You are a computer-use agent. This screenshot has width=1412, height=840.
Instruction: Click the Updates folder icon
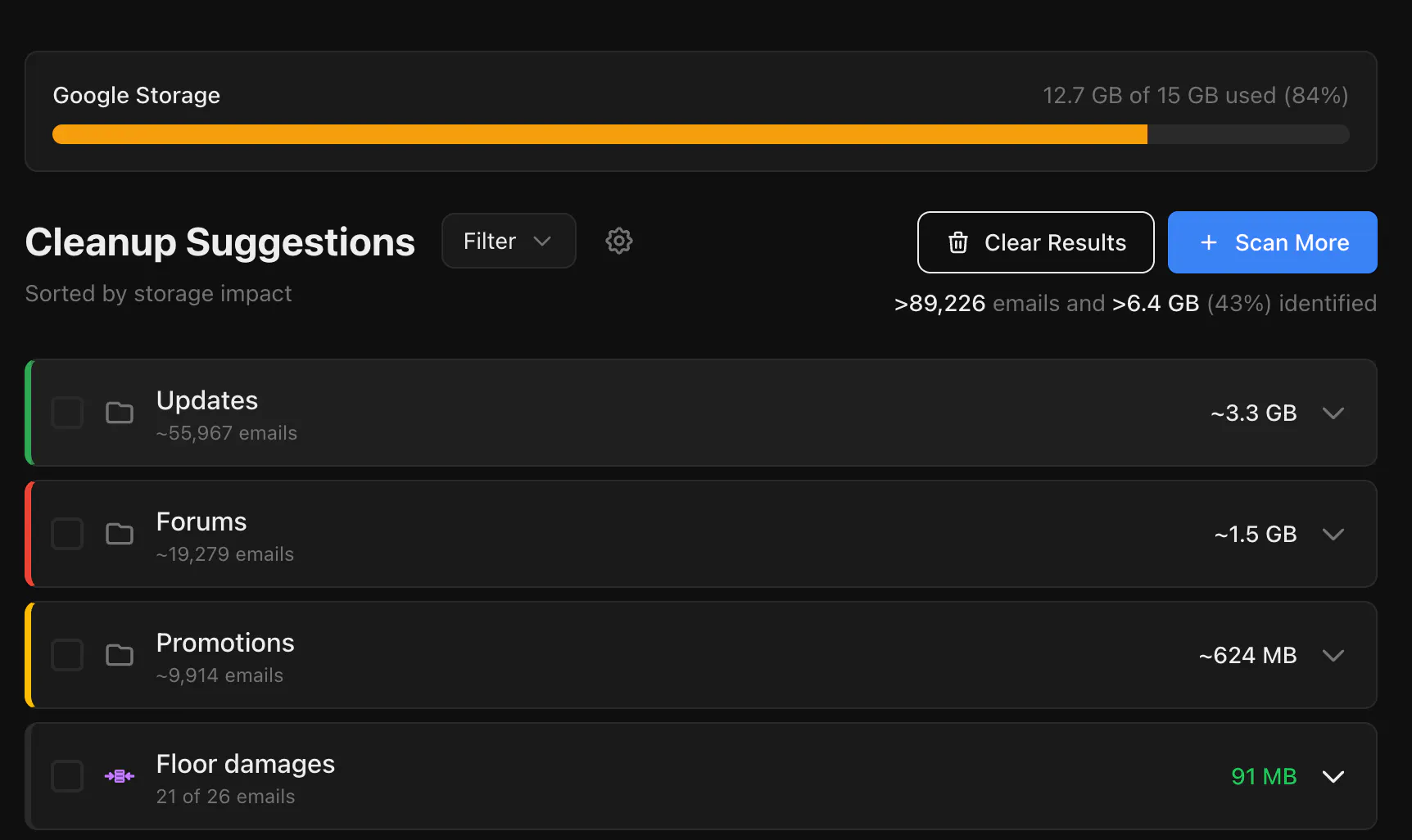(120, 413)
